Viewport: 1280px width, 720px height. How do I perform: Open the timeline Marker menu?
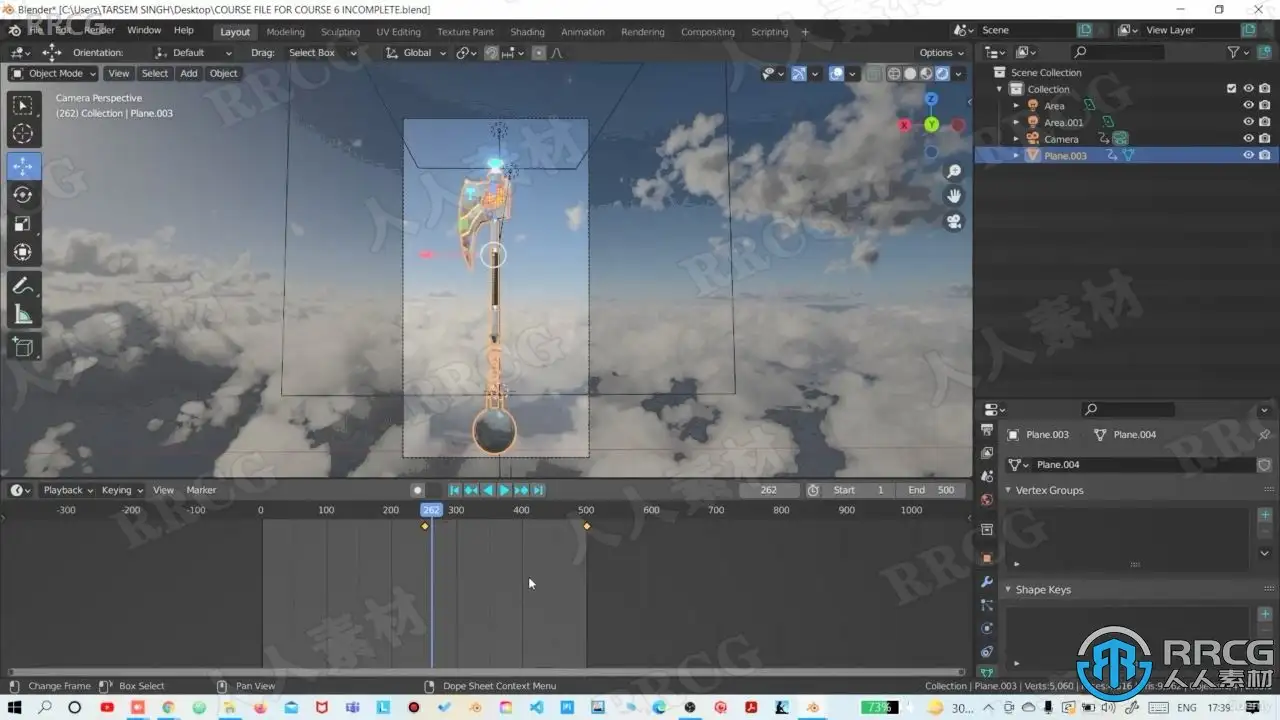click(201, 490)
